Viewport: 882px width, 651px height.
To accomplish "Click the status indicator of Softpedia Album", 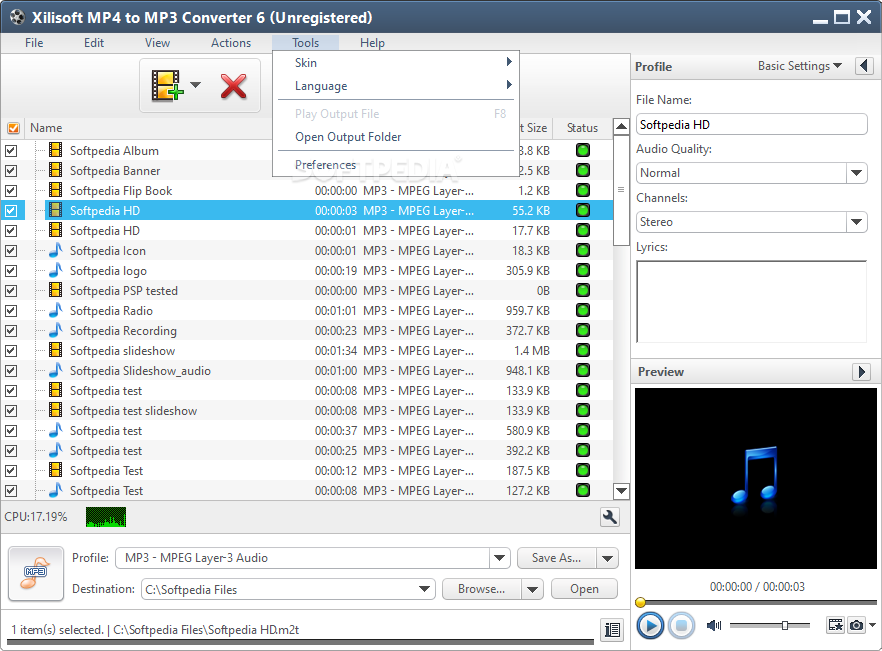I will (583, 150).
